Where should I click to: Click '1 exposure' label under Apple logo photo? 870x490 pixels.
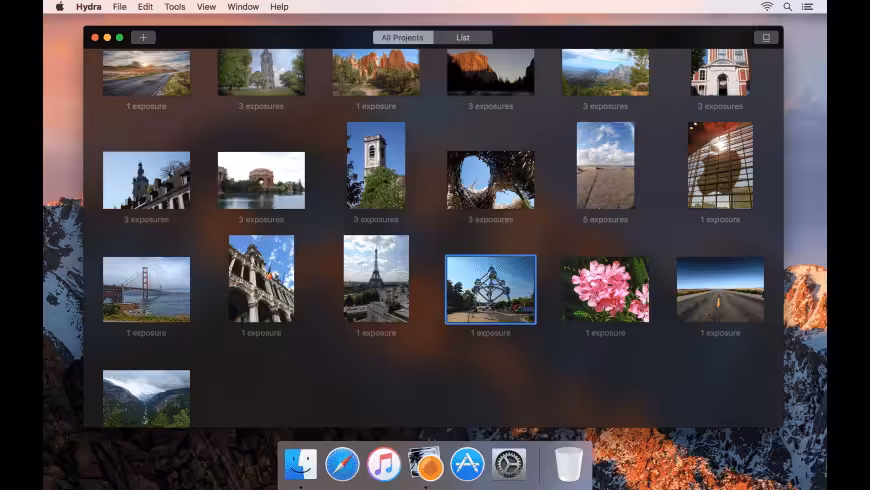(720, 220)
